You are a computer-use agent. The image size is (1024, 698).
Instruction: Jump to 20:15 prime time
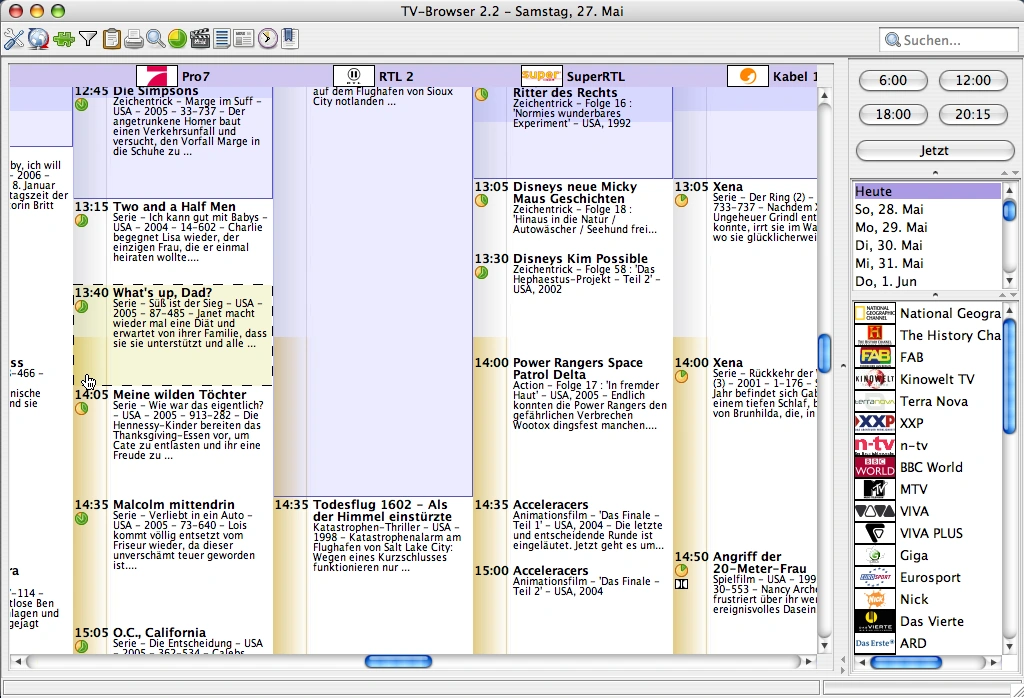point(973,114)
